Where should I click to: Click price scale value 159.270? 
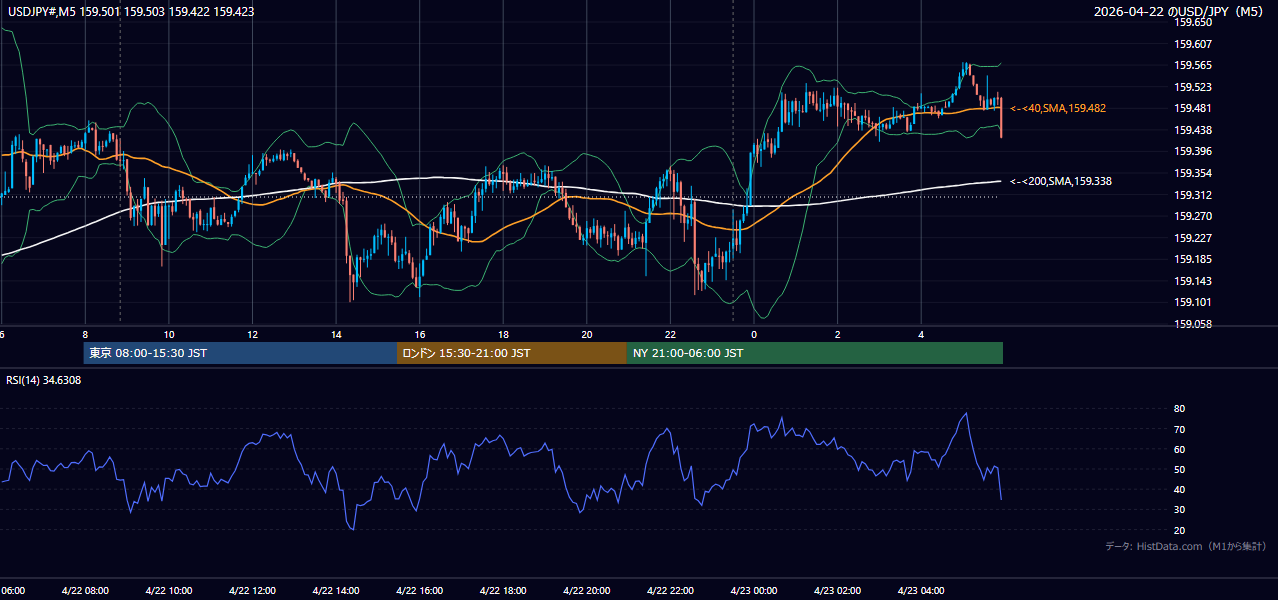click(1193, 216)
